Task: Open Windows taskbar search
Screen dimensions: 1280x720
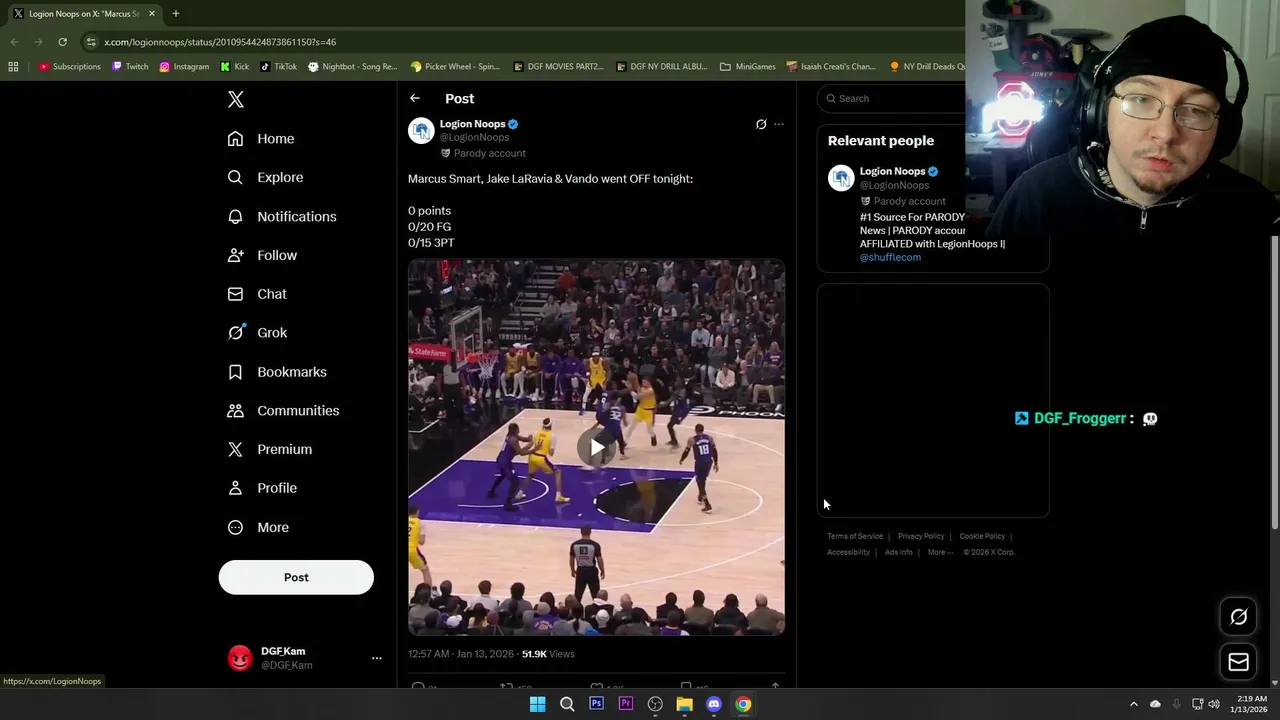Action: (x=567, y=704)
